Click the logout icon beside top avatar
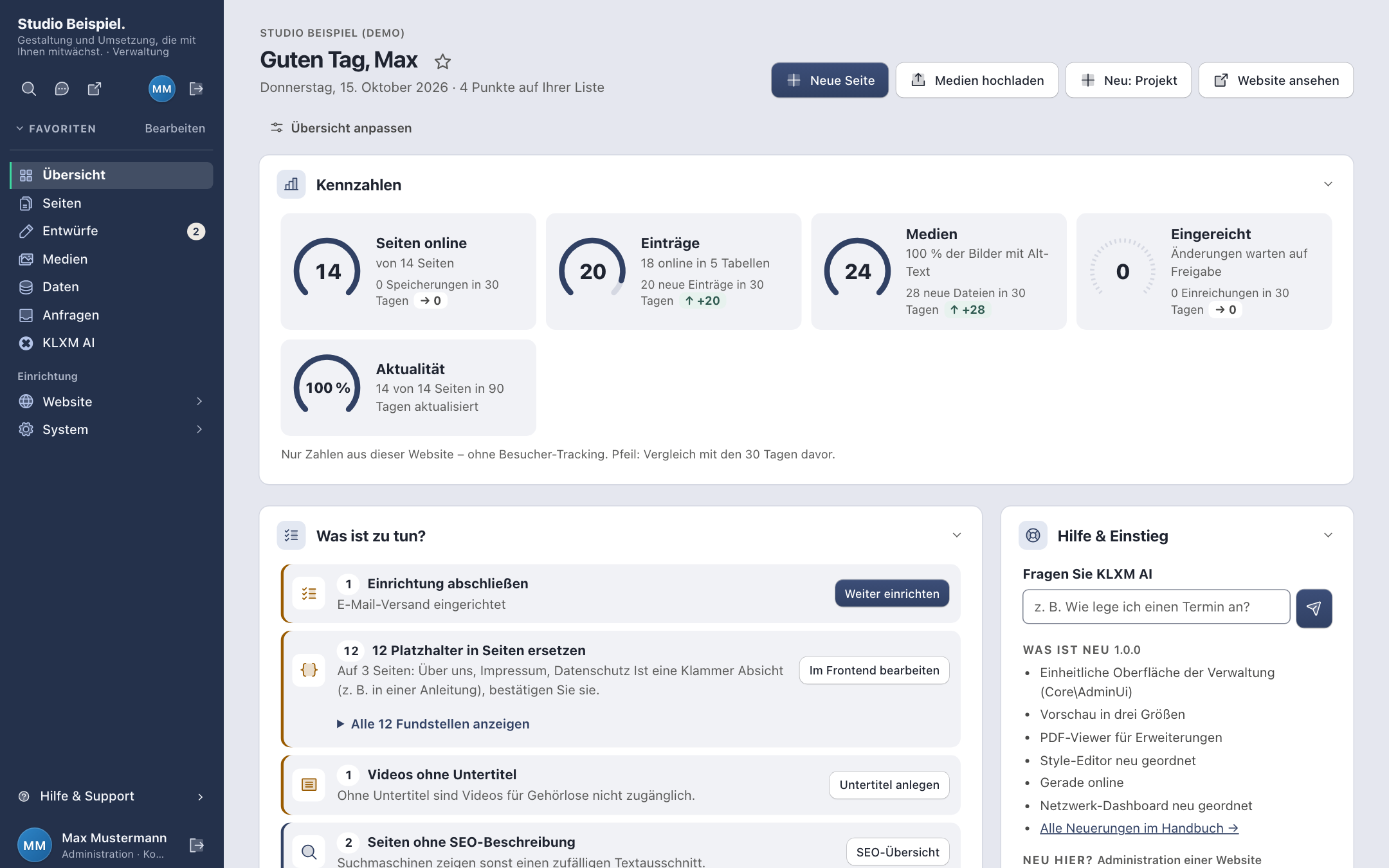1389x868 pixels. tap(197, 89)
